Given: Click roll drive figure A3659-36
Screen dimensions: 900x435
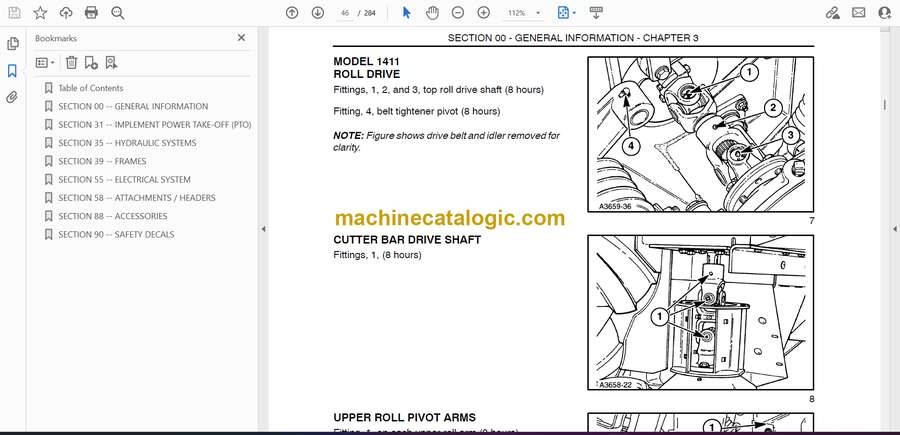Looking at the screenshot, I should pos(700,135).
